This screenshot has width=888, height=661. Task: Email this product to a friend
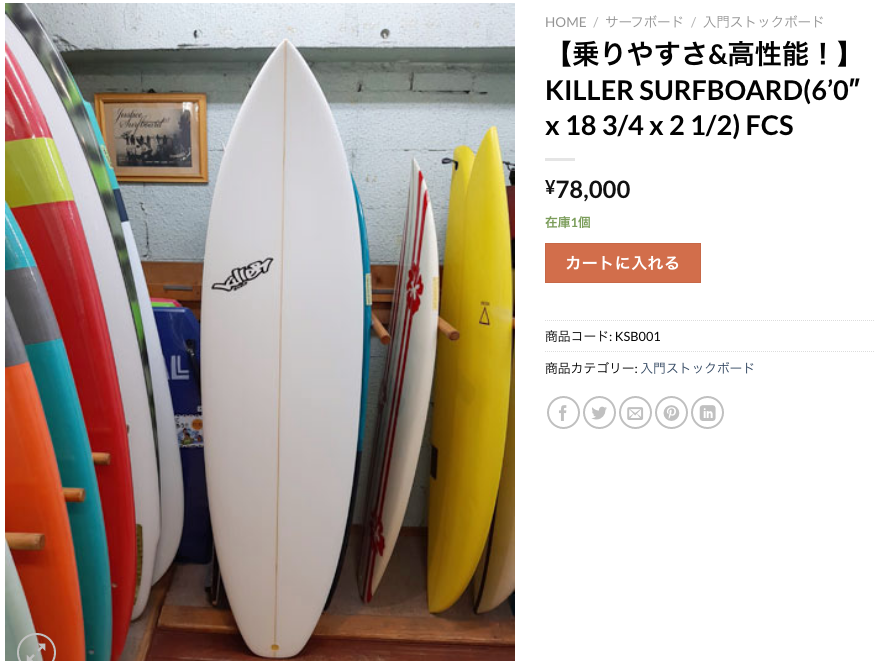pos(635,413)
